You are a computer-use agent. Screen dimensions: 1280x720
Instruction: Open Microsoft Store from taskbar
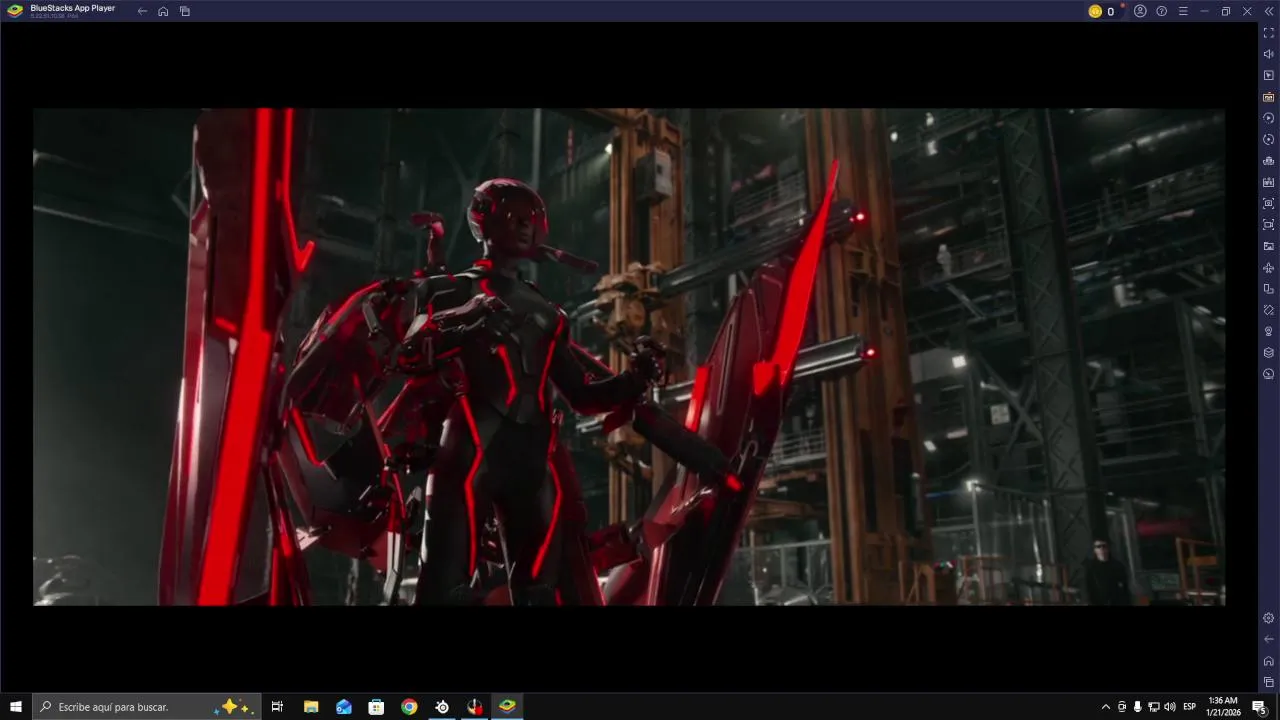pyautogui.click(x=376, y=707)
